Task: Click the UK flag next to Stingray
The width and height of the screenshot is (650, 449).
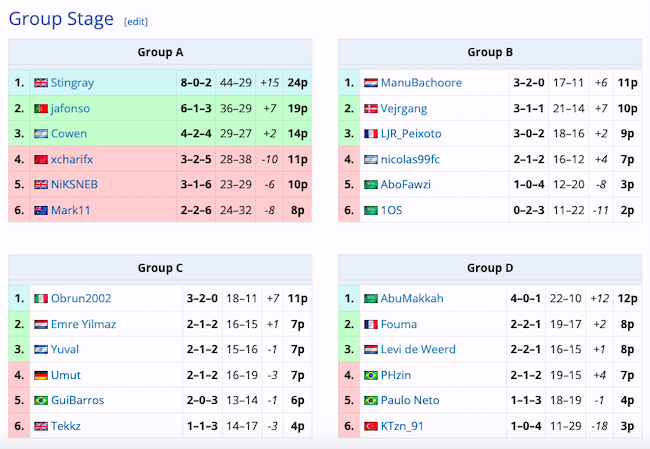Action: click(41, 83)
